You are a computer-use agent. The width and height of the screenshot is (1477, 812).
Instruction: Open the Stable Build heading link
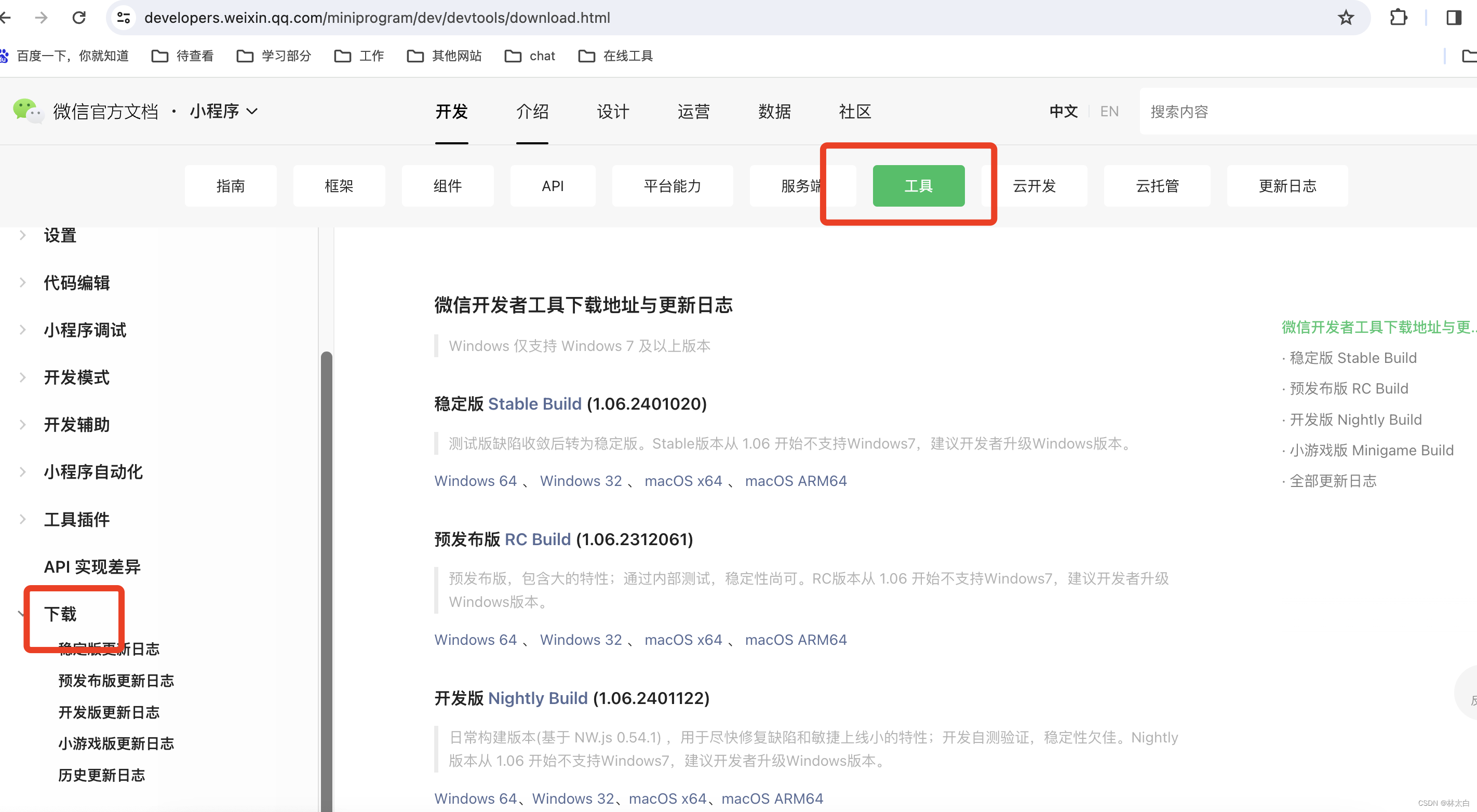tap(534, 403)
